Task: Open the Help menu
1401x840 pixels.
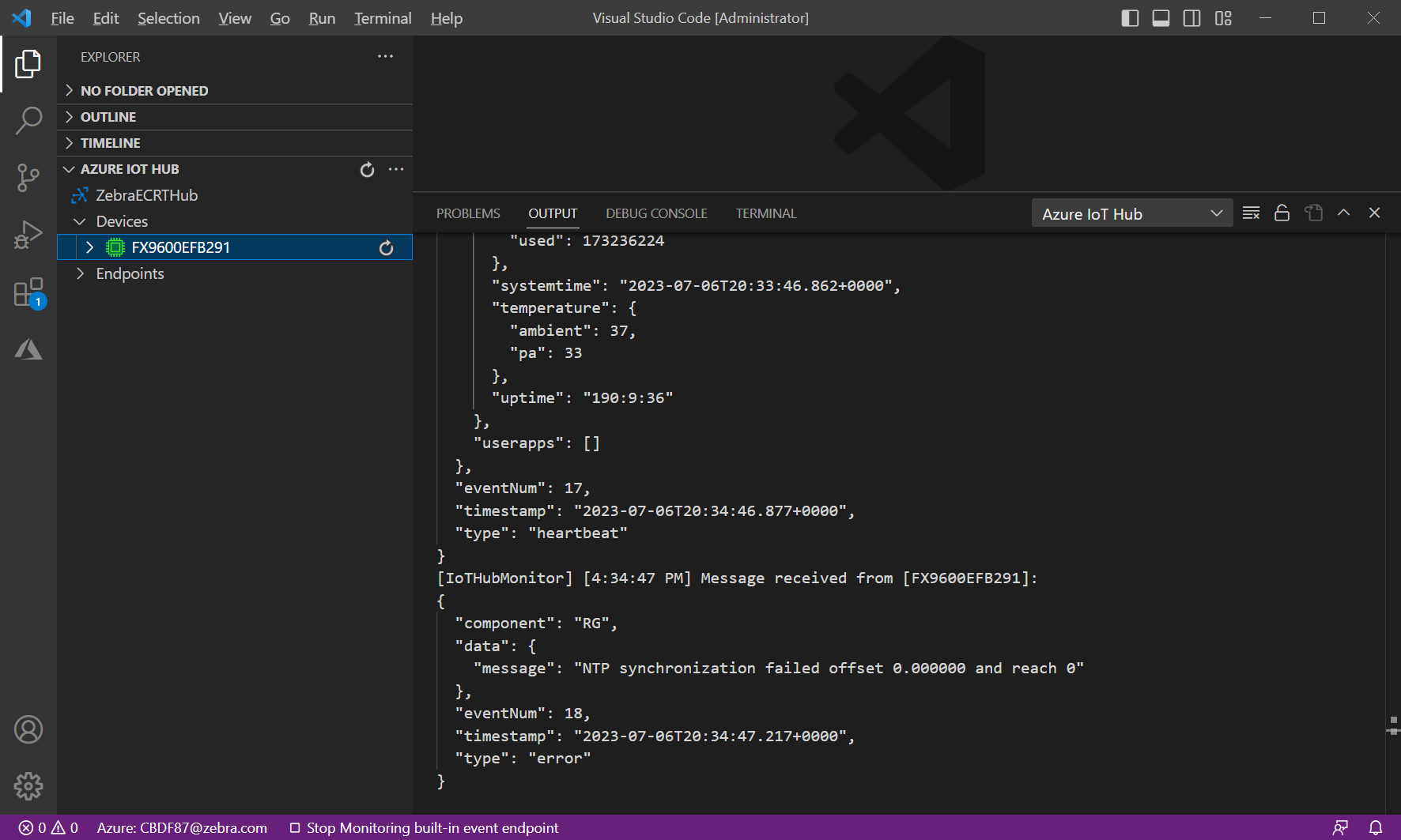Action: click(447, 18)
